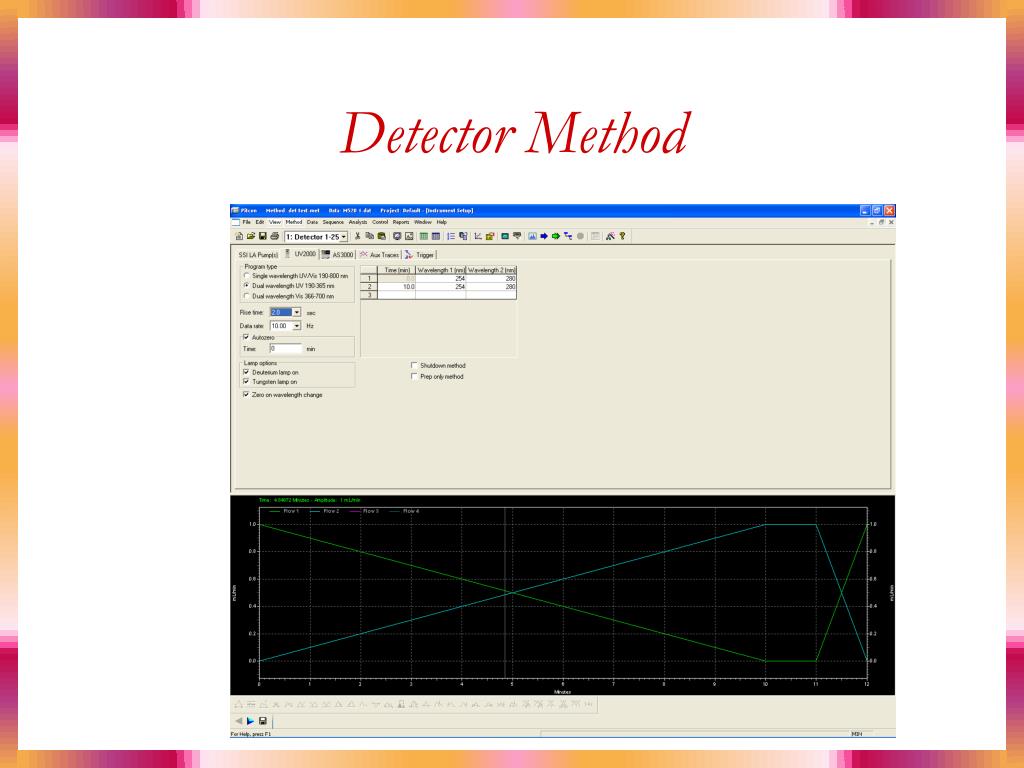Open the Sequence menu
The height and width of the screenshot is (768, 1024).
333,222
